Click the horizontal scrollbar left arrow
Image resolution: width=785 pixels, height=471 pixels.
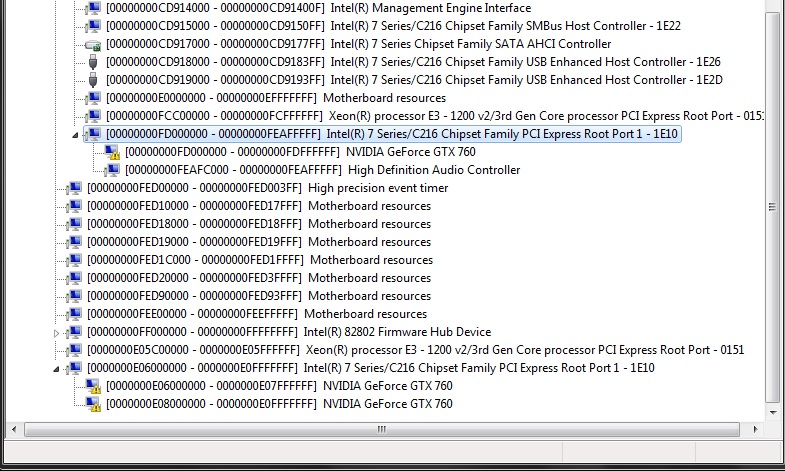(x=14, y=429)
